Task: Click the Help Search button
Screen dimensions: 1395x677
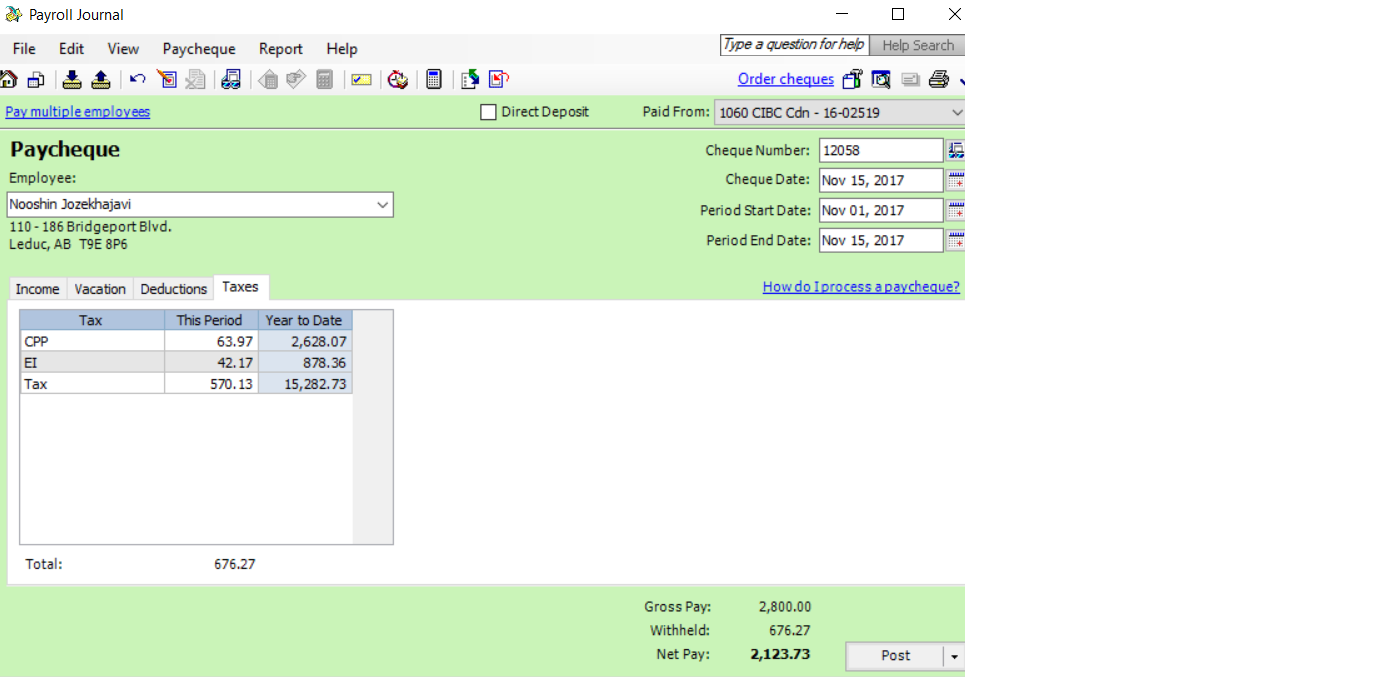Action: click(918, 45)
